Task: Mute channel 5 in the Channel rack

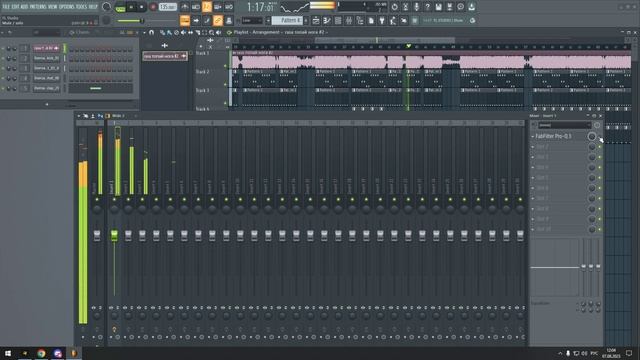Action: click(3, 89)
